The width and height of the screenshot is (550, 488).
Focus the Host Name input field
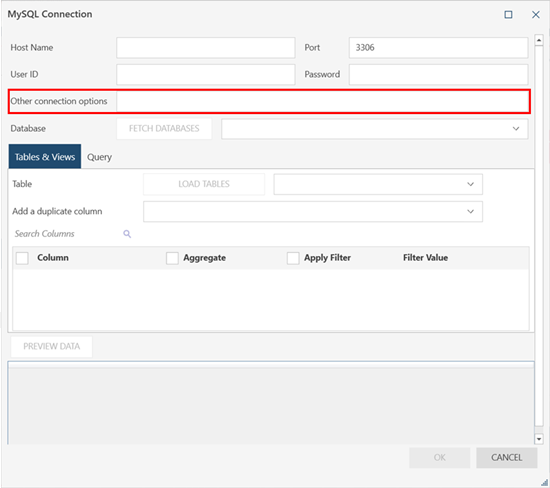coord(206,48)
